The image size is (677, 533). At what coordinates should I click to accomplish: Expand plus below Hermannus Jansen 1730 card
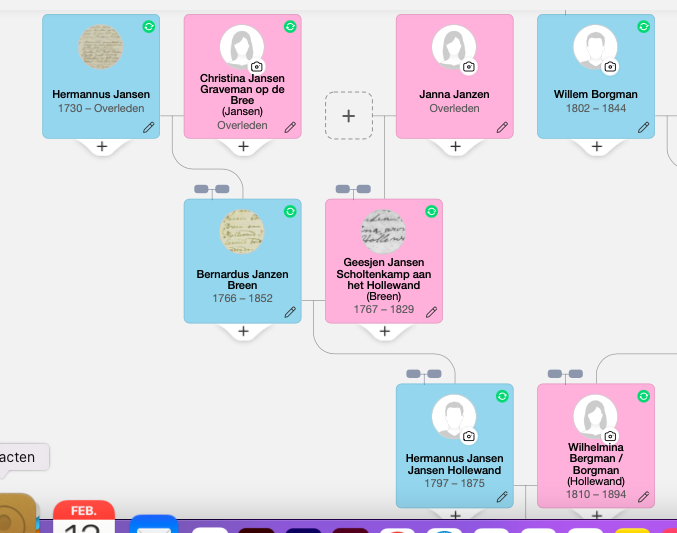[101, 147]
